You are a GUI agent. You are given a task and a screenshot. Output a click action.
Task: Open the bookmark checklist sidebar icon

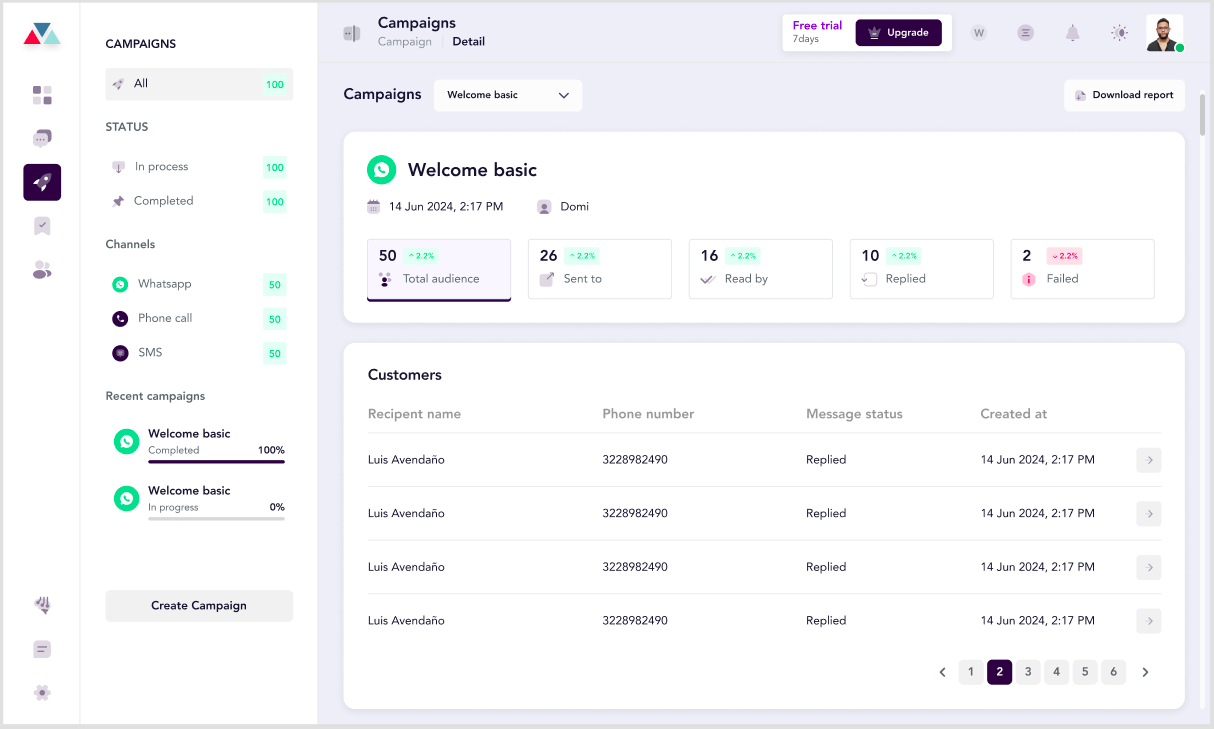(x=42, y=226)
